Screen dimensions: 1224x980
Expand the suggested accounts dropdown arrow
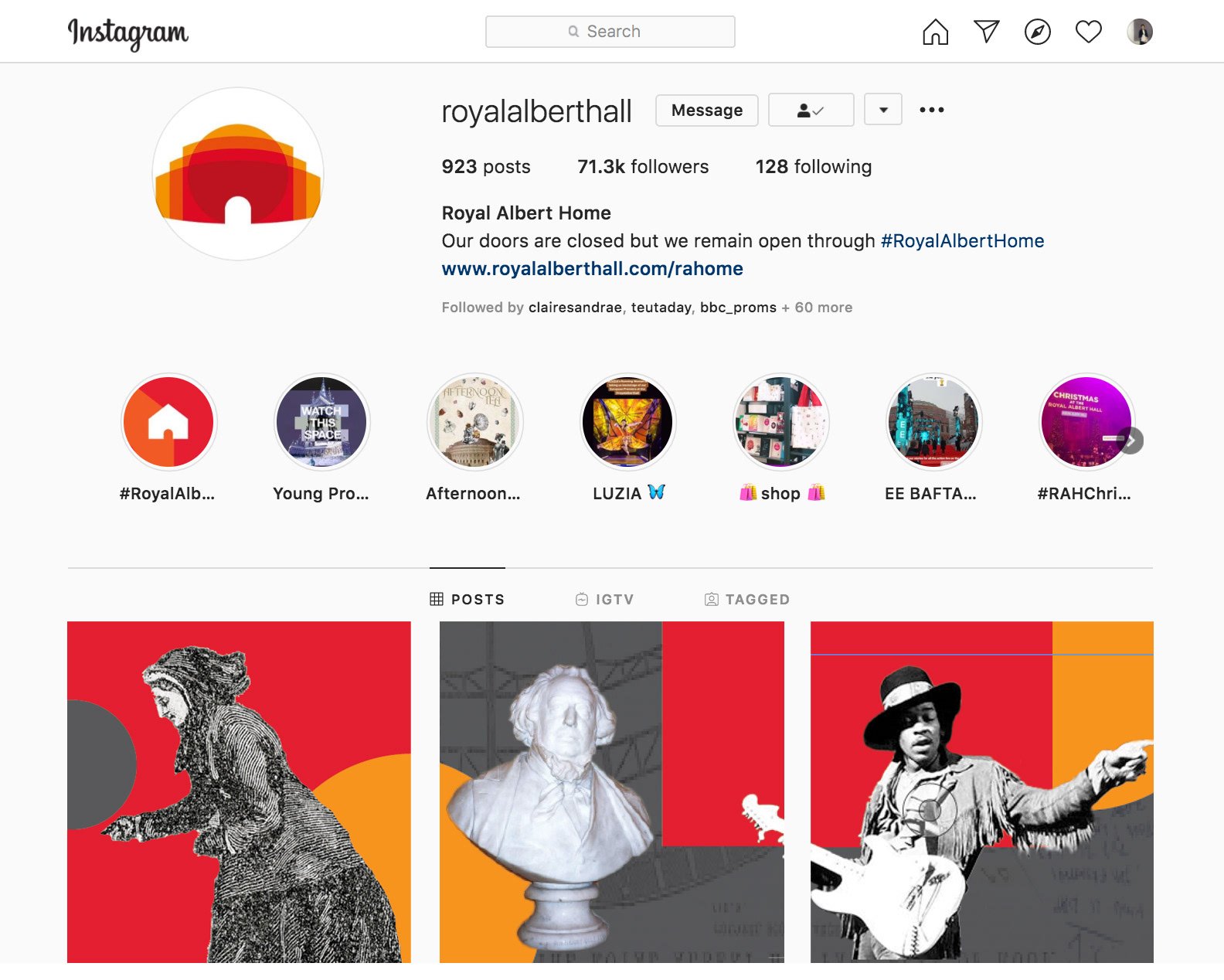[x=883, y=110]
